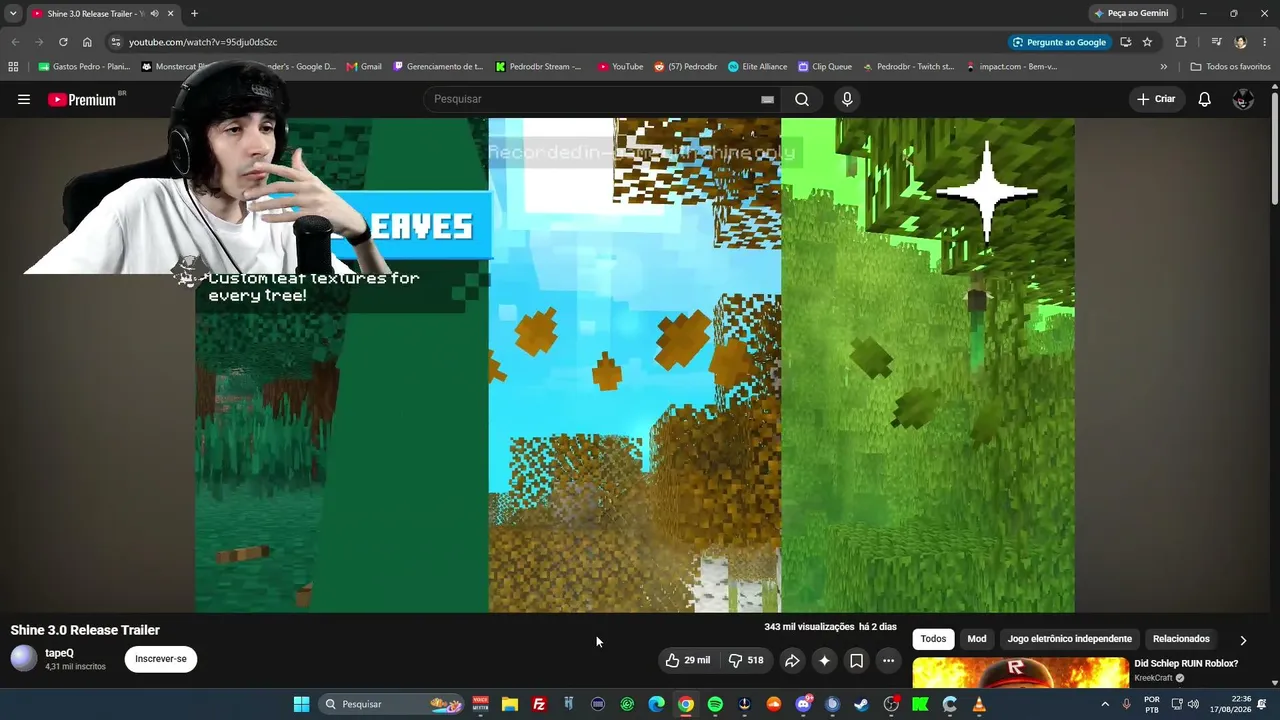Open Did Schlep RUIN Roblox thumbnail
Viewport: 1280px width, 720px height.
tap(1020, 672)
